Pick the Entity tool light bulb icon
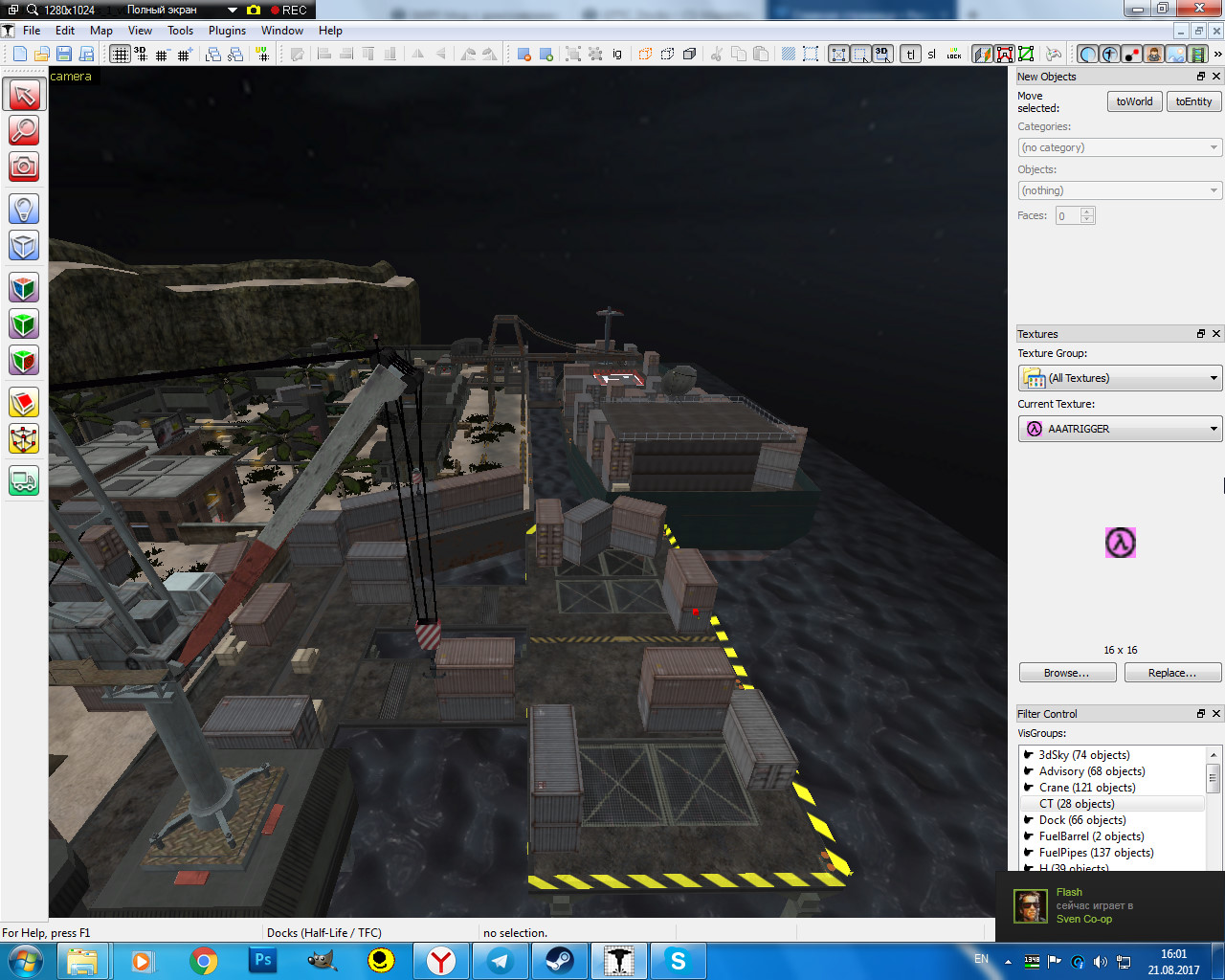Viewport: 1225px width, 980px height. [x=24, y=208]
